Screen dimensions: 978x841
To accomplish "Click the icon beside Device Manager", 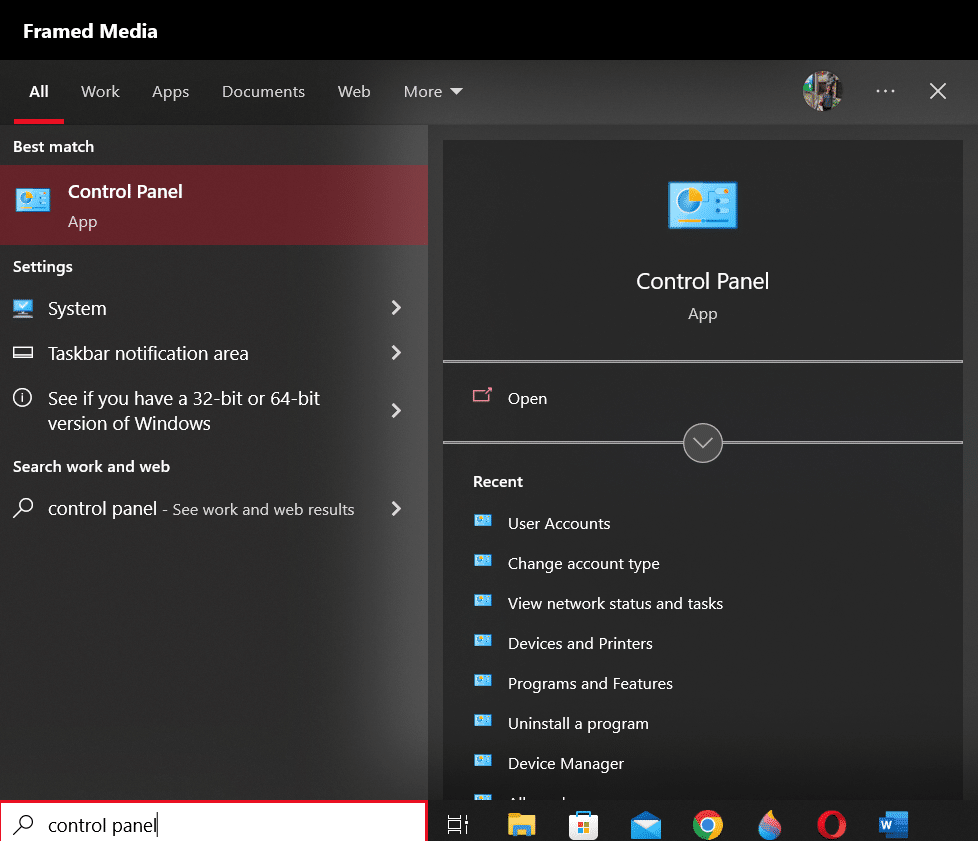I will [x=483, y=760].
